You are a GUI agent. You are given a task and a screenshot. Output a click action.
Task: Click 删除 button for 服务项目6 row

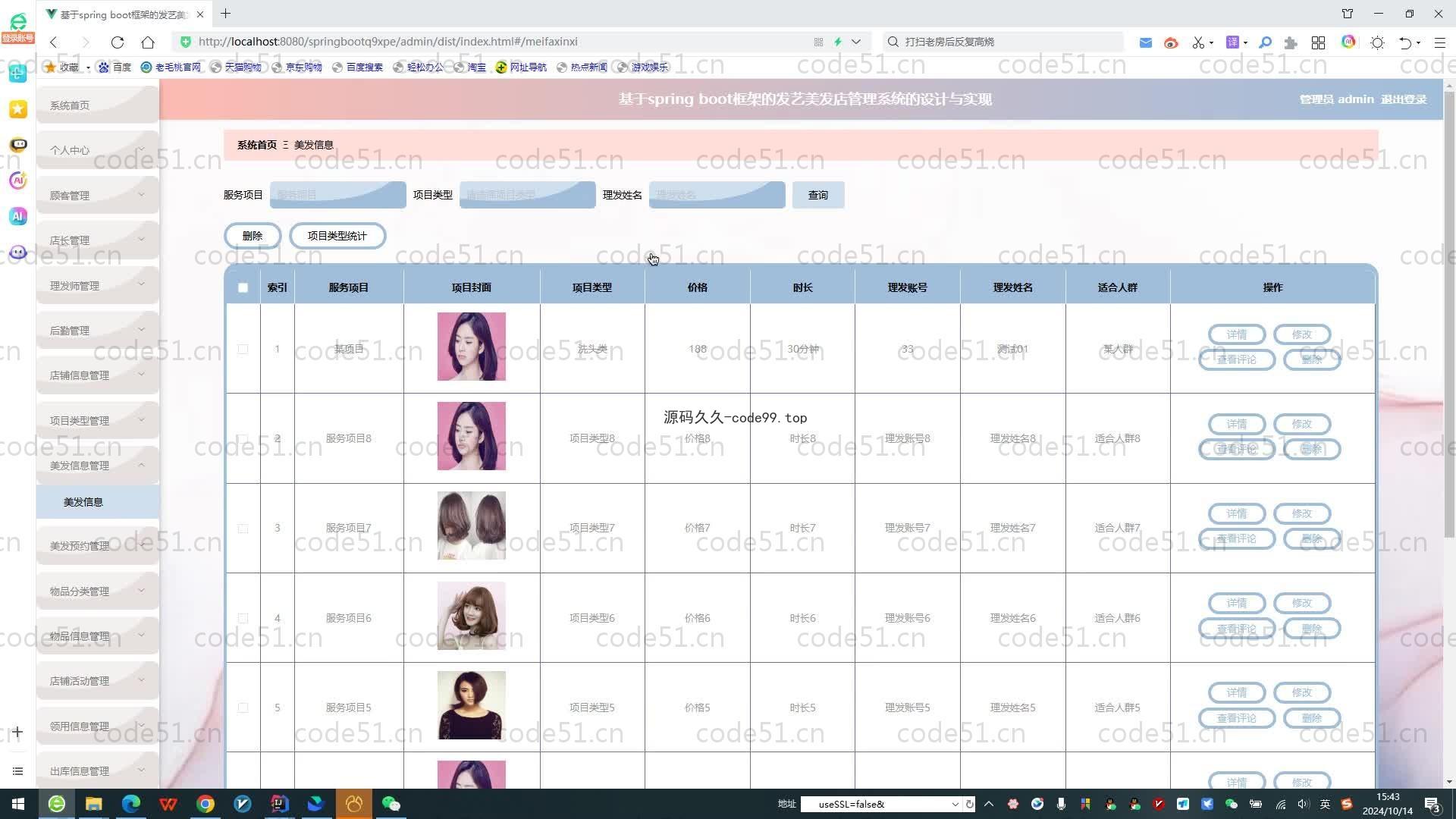[x=1312, y=629]
